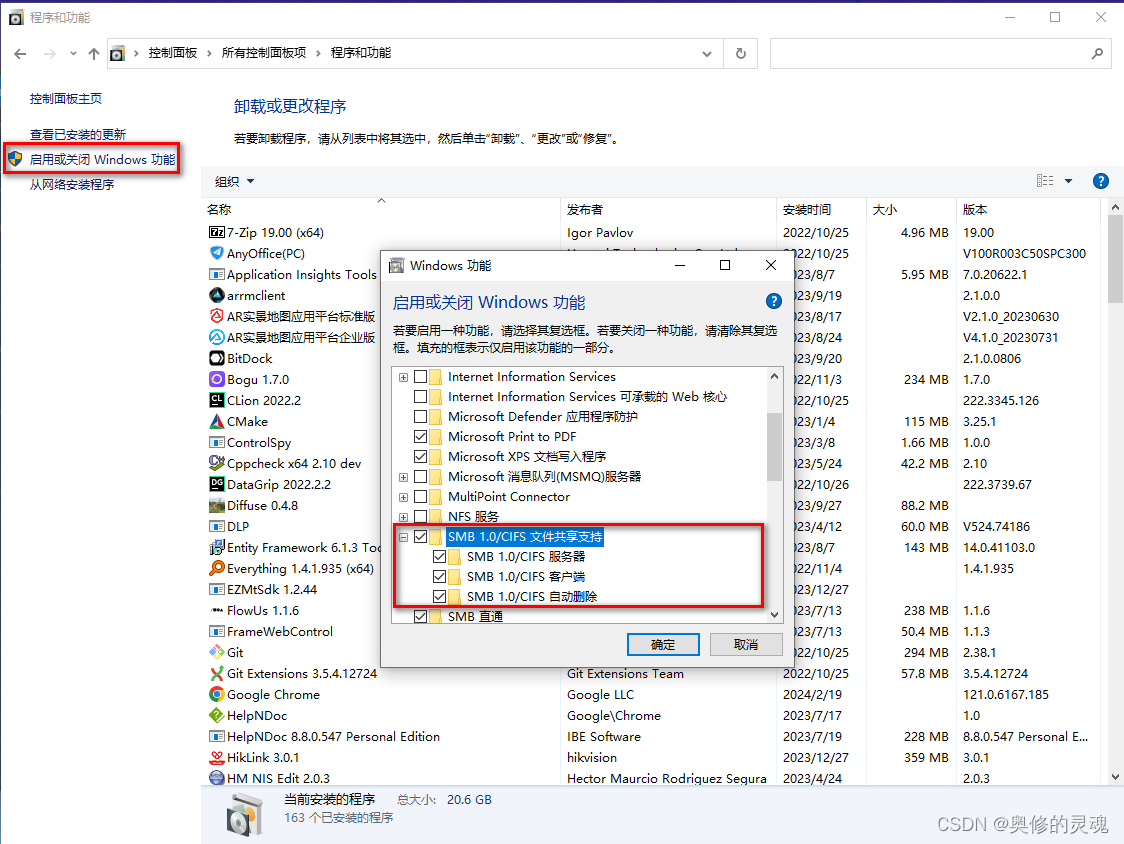This screenshot has height=844, width=1124.
Task: Uncheck SMB 1.0/CIFS 自动删除
Action: [x=439, y=597]
